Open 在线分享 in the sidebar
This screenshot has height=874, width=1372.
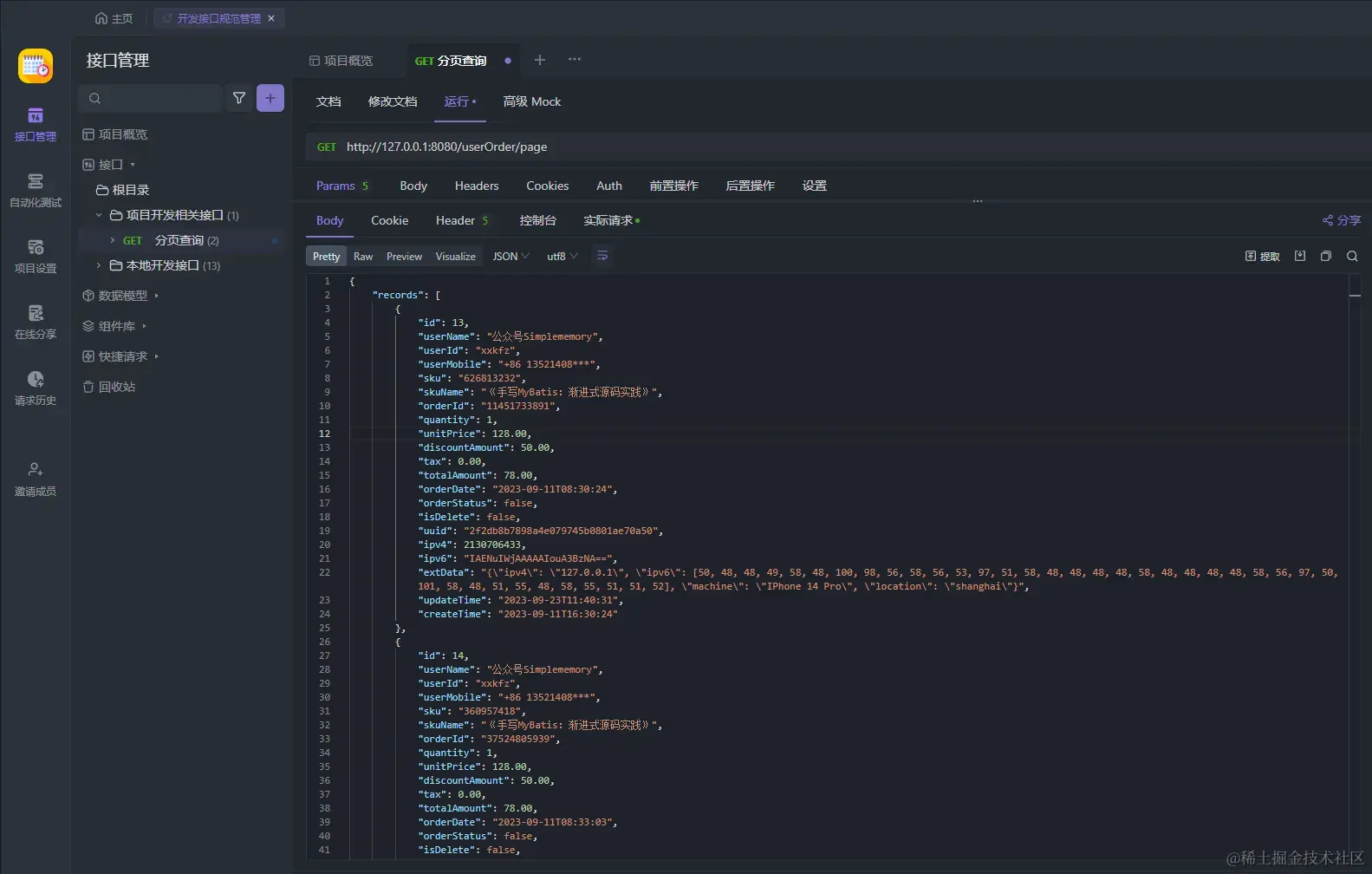tap(36, 323)
